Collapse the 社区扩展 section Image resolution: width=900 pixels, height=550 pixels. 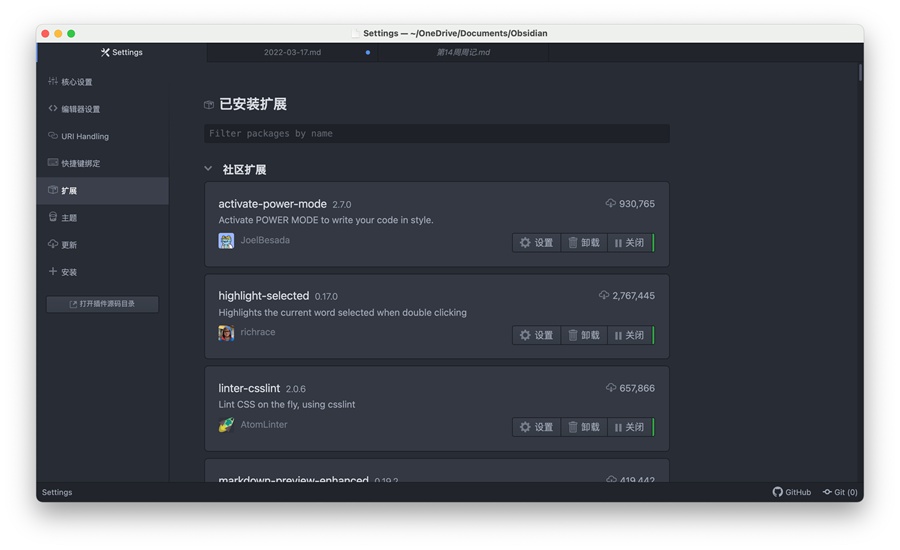(x=208, y=170)
